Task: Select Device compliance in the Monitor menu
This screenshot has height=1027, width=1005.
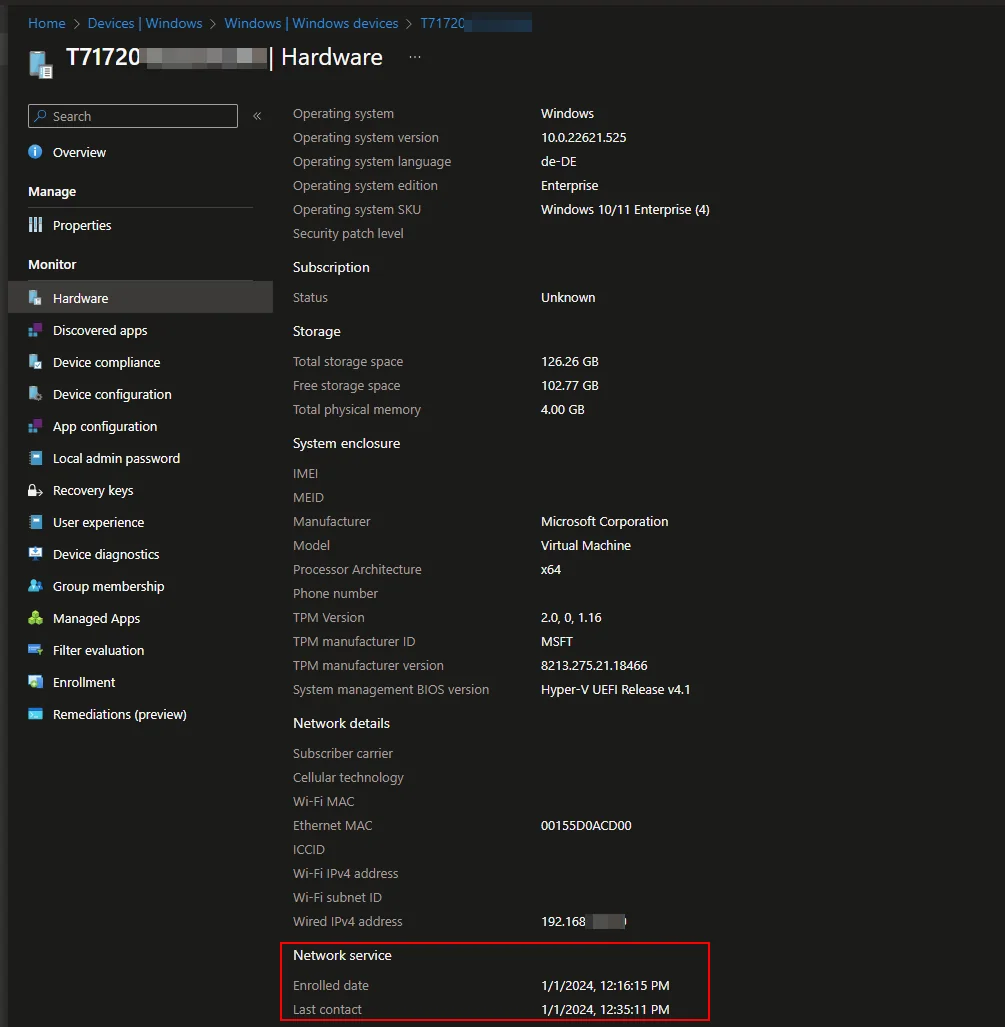Action: (x=140, y=362)
